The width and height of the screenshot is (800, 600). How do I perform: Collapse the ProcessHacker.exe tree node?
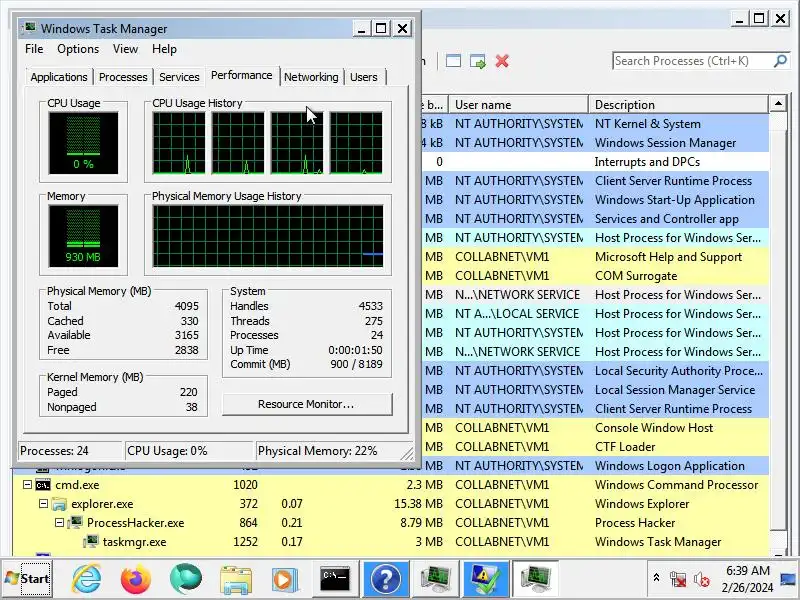(x=59, y=523)
